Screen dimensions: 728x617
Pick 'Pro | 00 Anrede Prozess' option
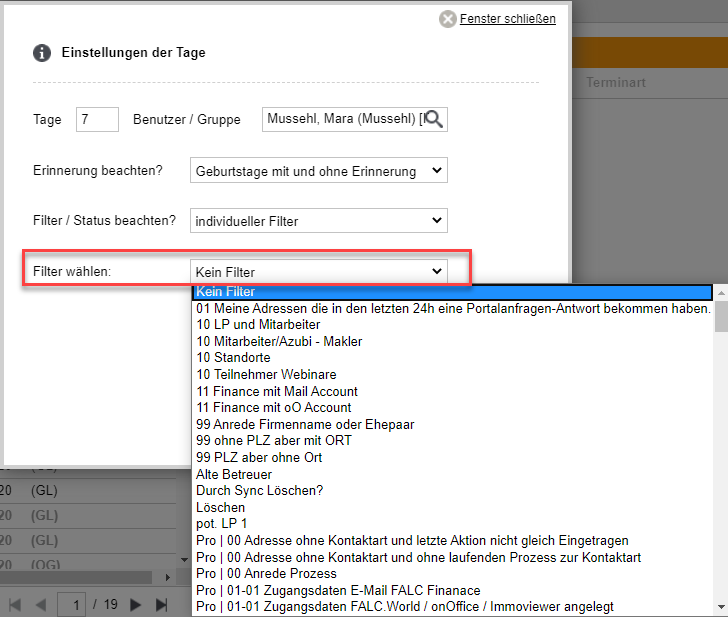tap(266, 574)
